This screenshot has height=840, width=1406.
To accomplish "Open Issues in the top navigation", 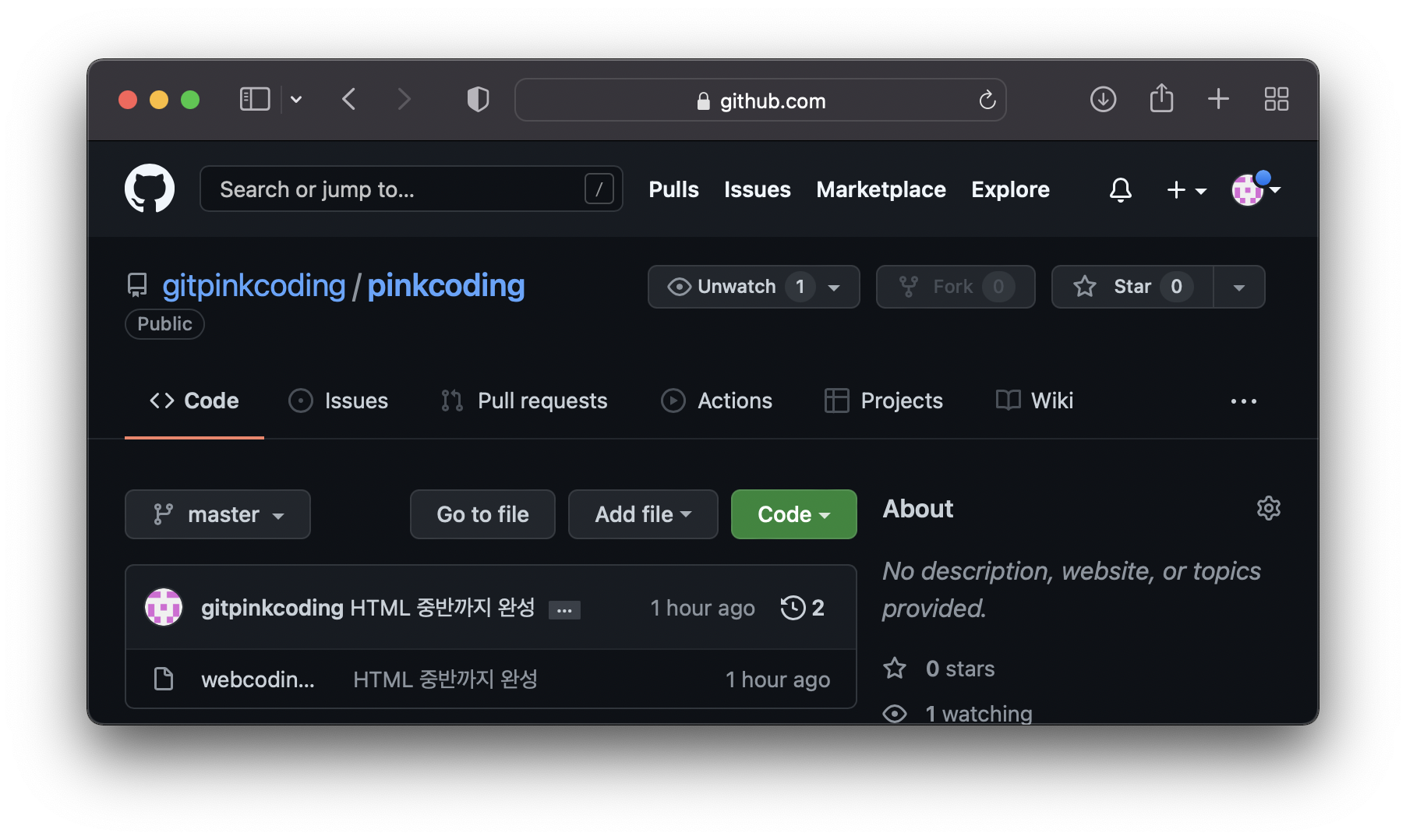I will coord(757,189).
